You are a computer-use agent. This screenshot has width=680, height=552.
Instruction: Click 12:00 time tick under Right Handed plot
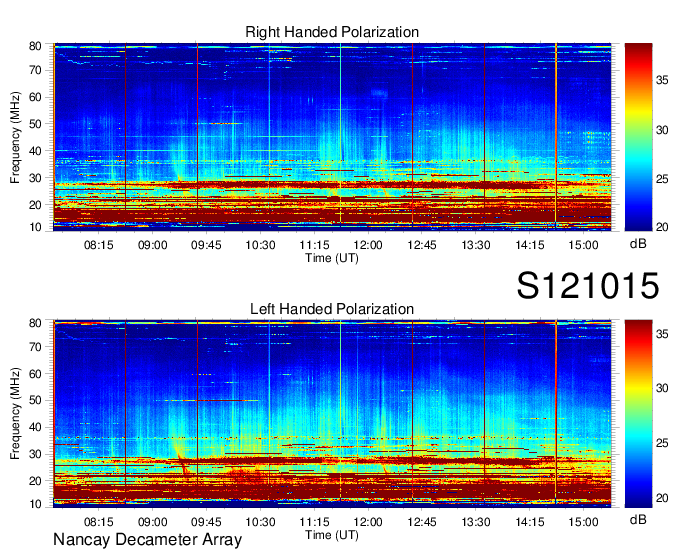(x=368, y=245)
